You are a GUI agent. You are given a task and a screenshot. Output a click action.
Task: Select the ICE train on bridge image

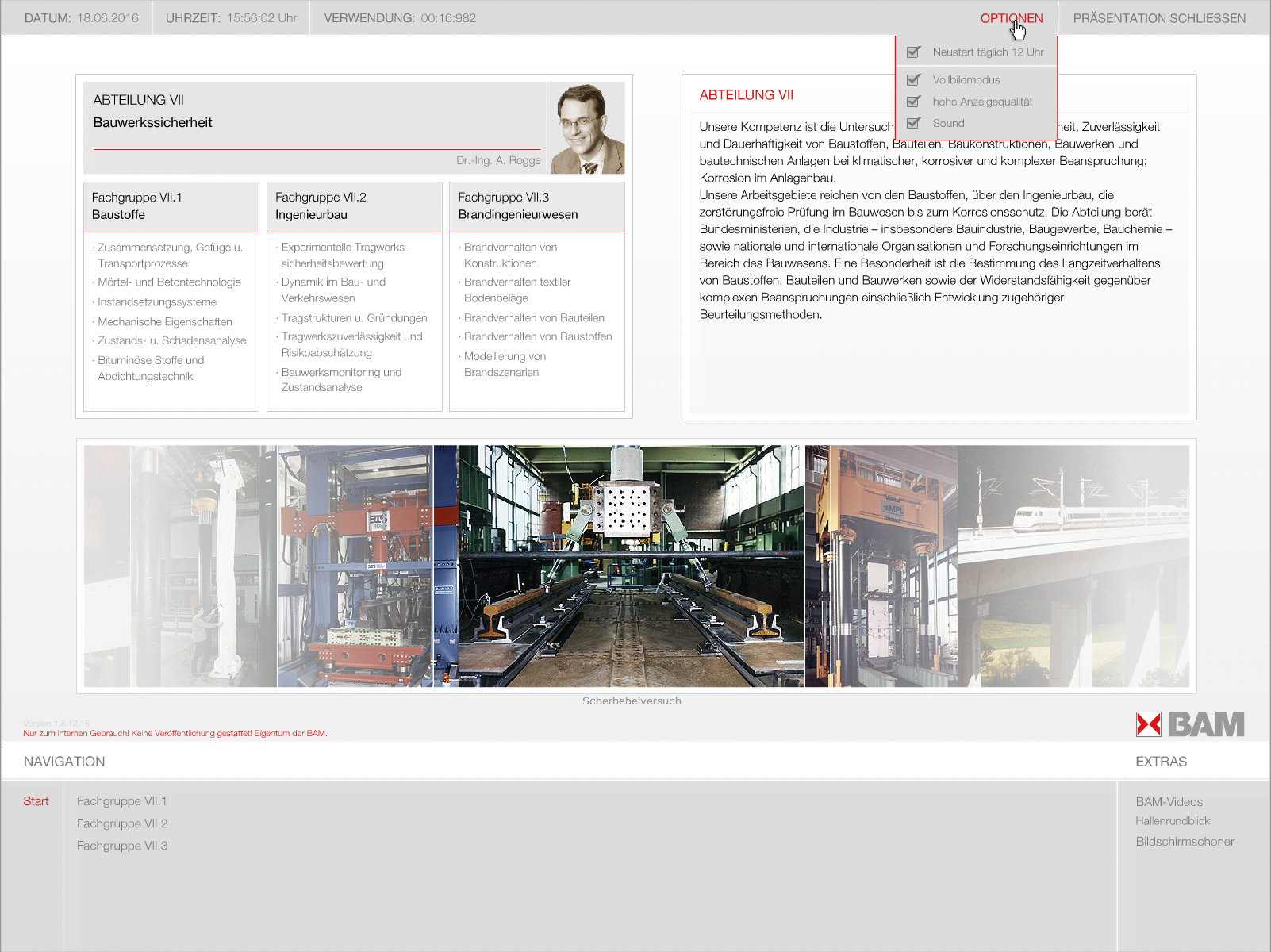[x=1073, y=566]
